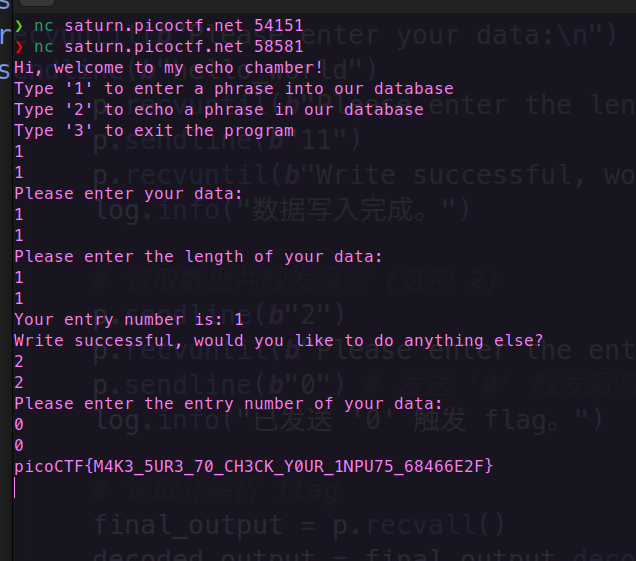Image resolution: width=636 pixels, height=561 pixels.
Task: Click the 'Please enter your data:' prompt
Action: pos(128,194)
